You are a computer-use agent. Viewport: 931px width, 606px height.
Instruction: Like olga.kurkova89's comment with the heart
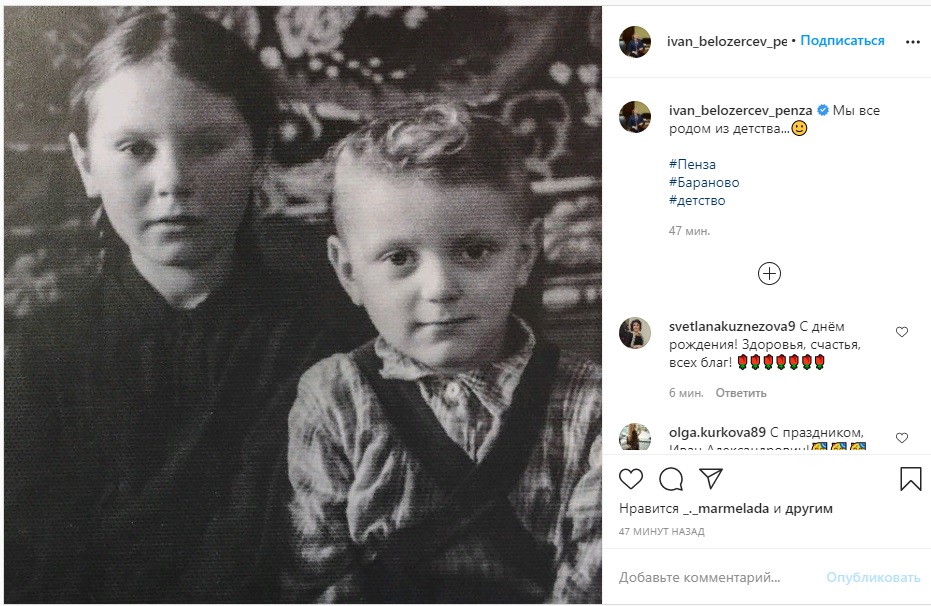click(x=902, y=438)
